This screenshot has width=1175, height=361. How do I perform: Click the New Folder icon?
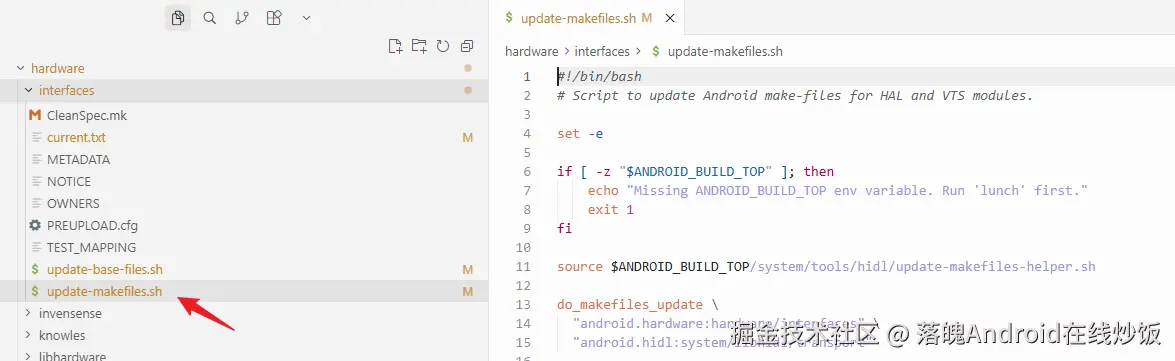tap(419, 46)
